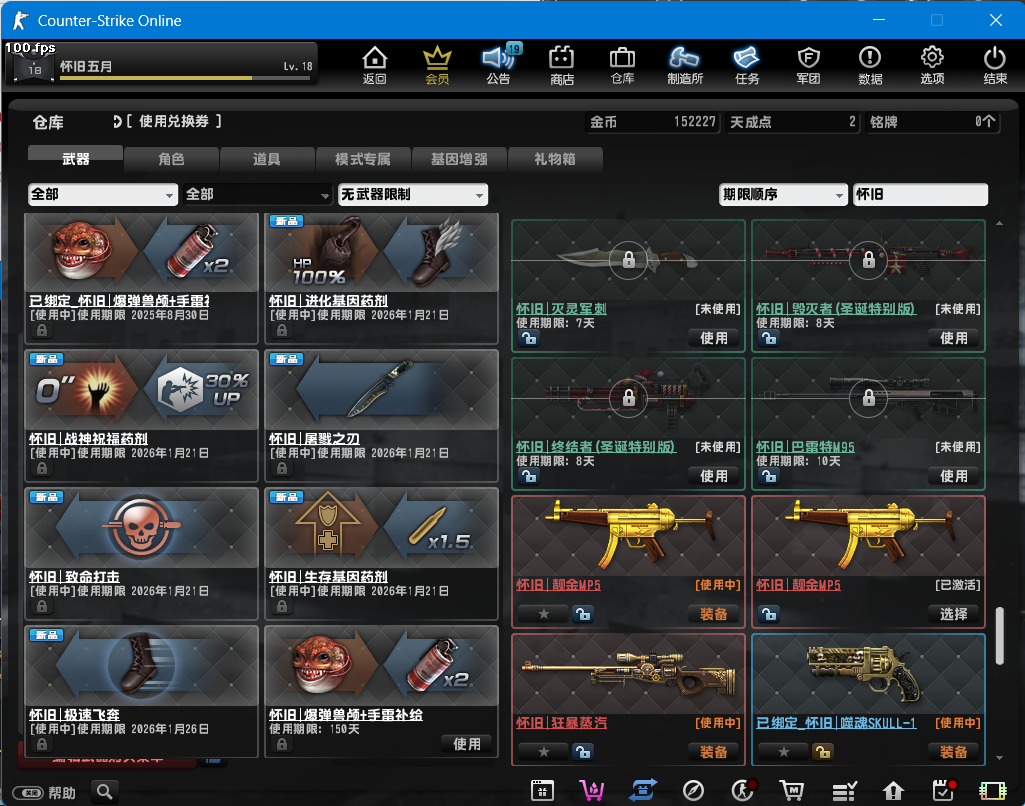Open the 会员 crown icon
This screenshot has width=1025, height=806.
tap(437, 65)
